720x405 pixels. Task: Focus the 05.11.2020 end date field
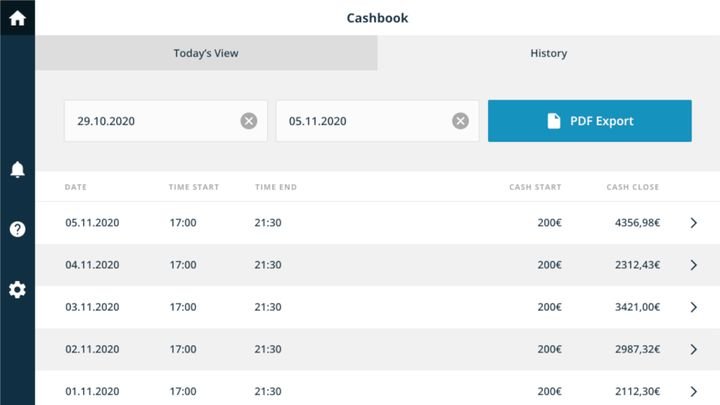coord(362,121)
